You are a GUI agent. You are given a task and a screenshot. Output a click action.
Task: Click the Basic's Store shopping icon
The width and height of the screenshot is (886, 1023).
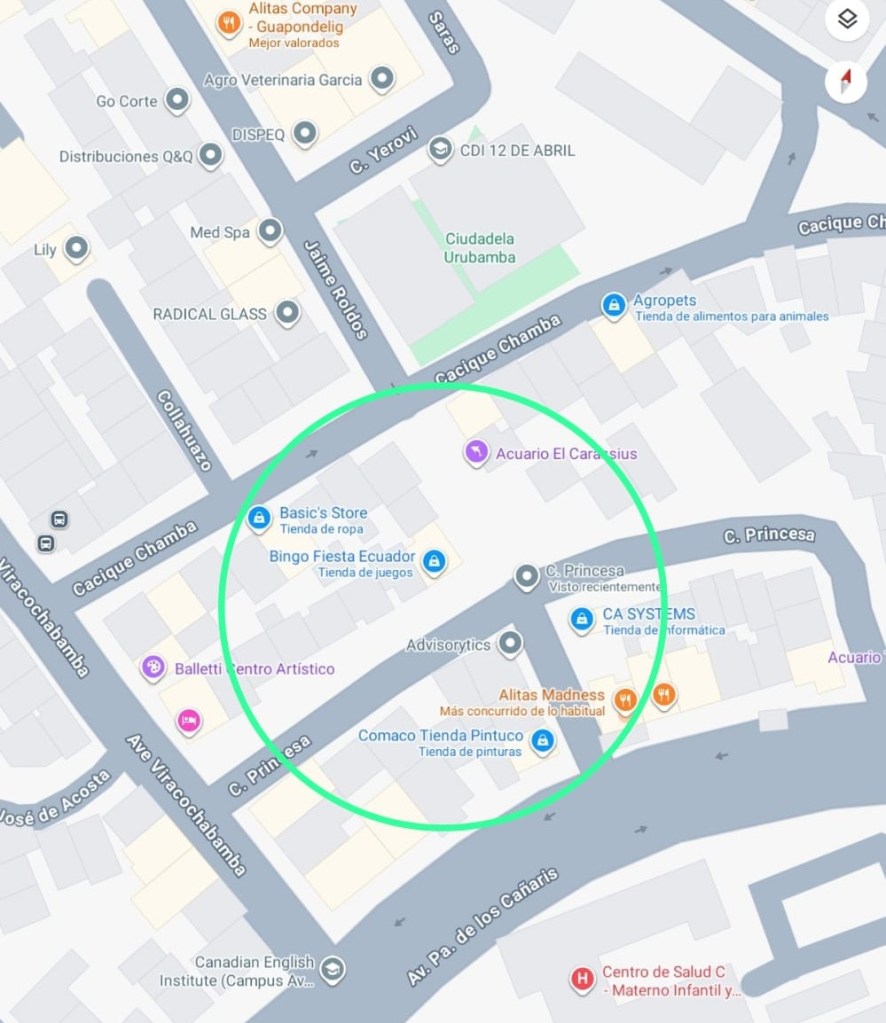click(259, 519)
